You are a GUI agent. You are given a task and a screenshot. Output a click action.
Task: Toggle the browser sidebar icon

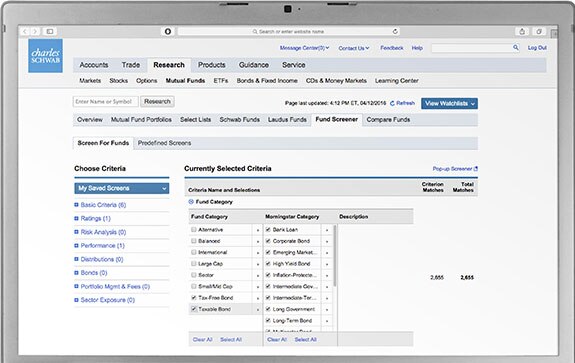pos(50,32)
